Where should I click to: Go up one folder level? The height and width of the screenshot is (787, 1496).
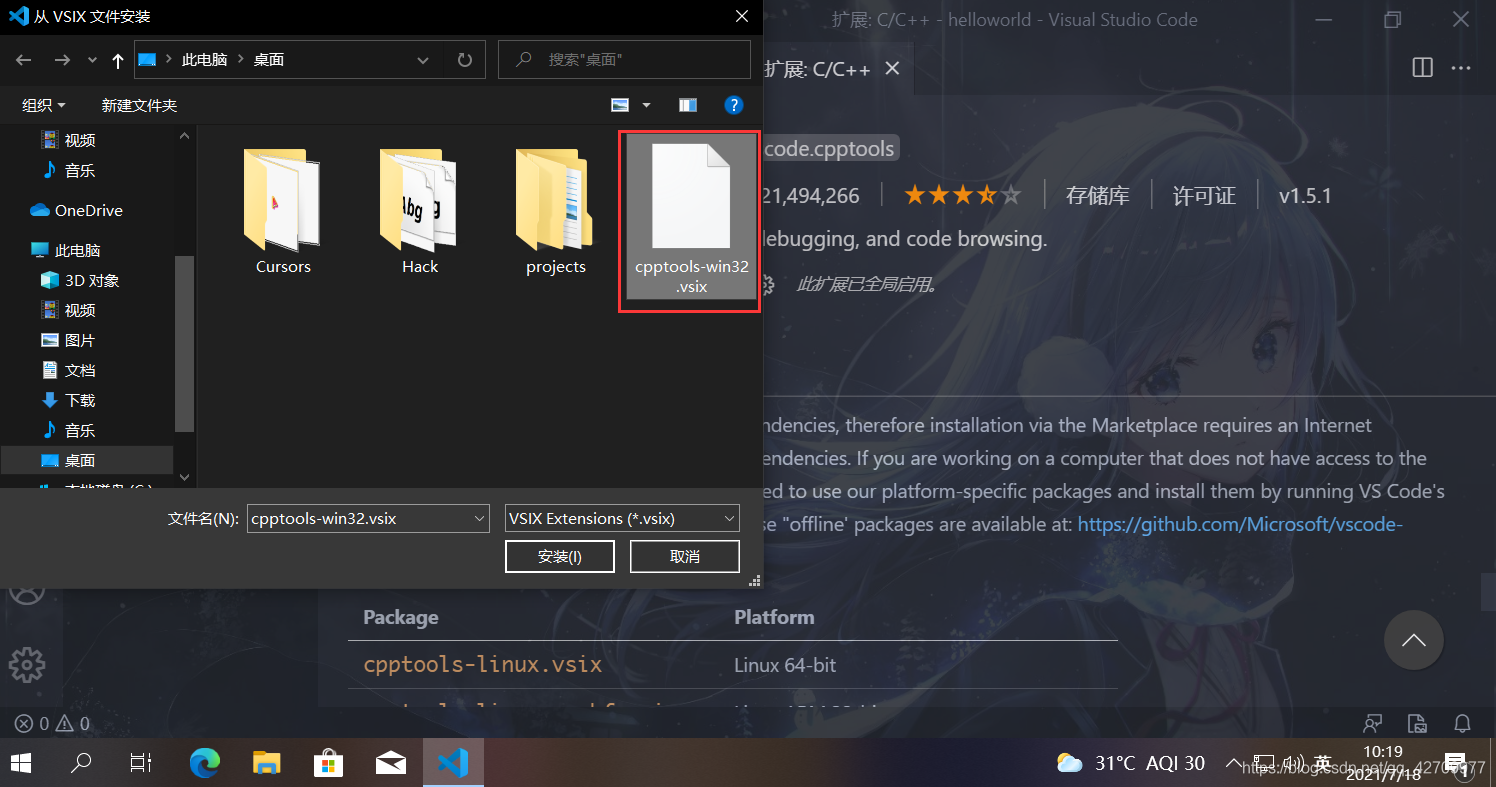tap(118, 60)
